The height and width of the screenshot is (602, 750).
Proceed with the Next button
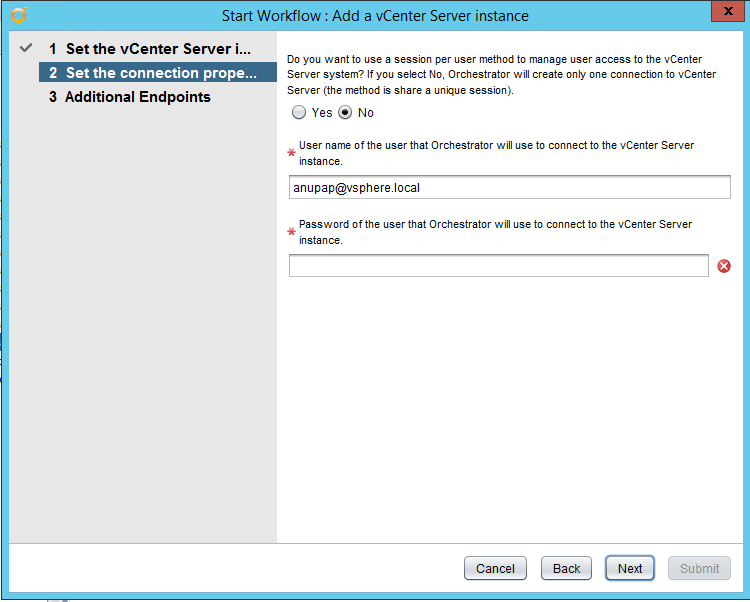[x=630, y=568]
